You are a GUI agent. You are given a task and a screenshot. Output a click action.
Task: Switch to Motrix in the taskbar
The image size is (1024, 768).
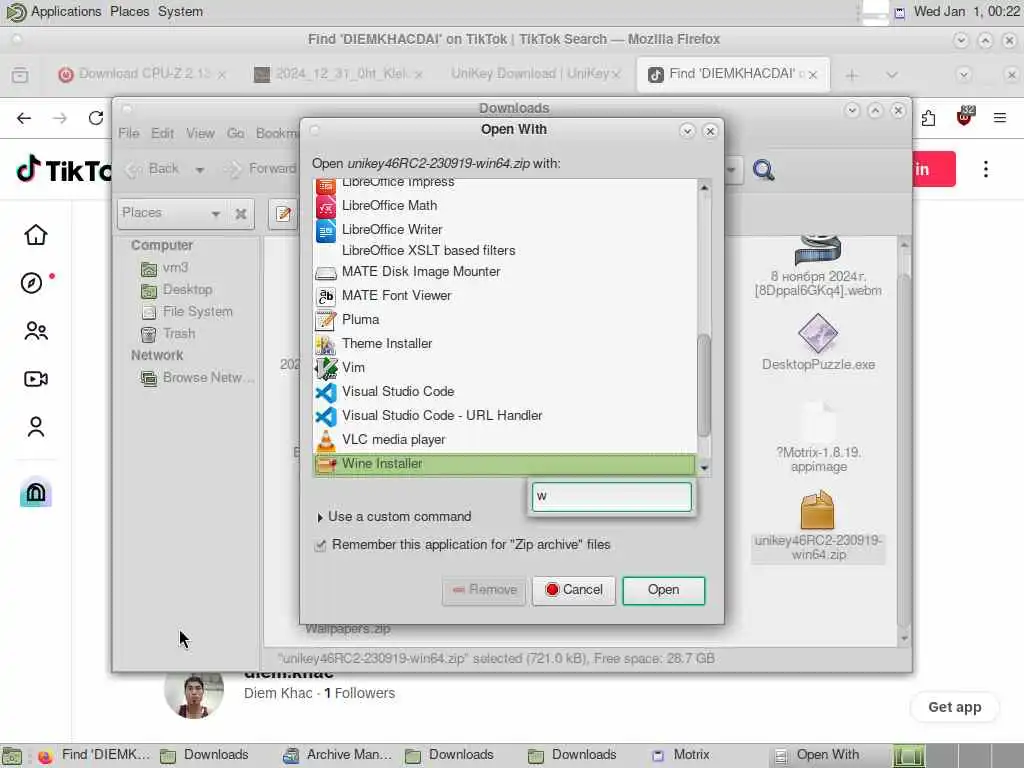click(682, 756)
